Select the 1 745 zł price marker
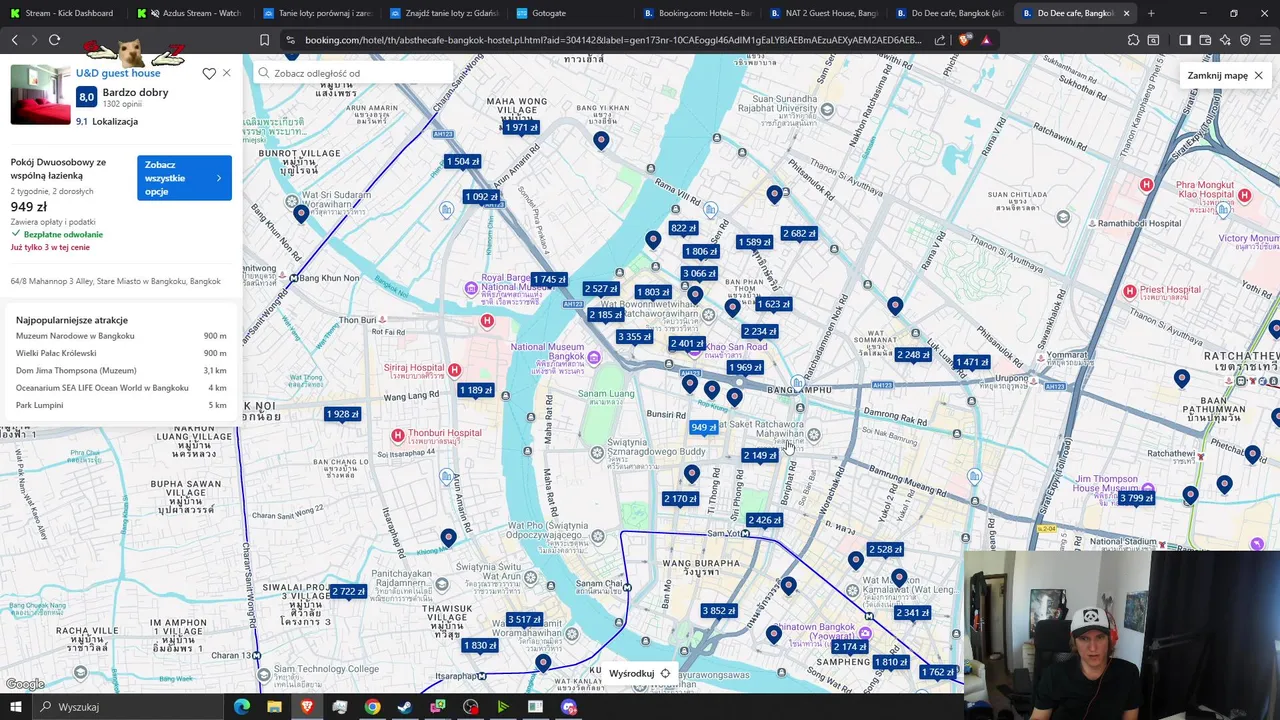1280x720 pixels. pyautogui.click(x=549, y=280)
